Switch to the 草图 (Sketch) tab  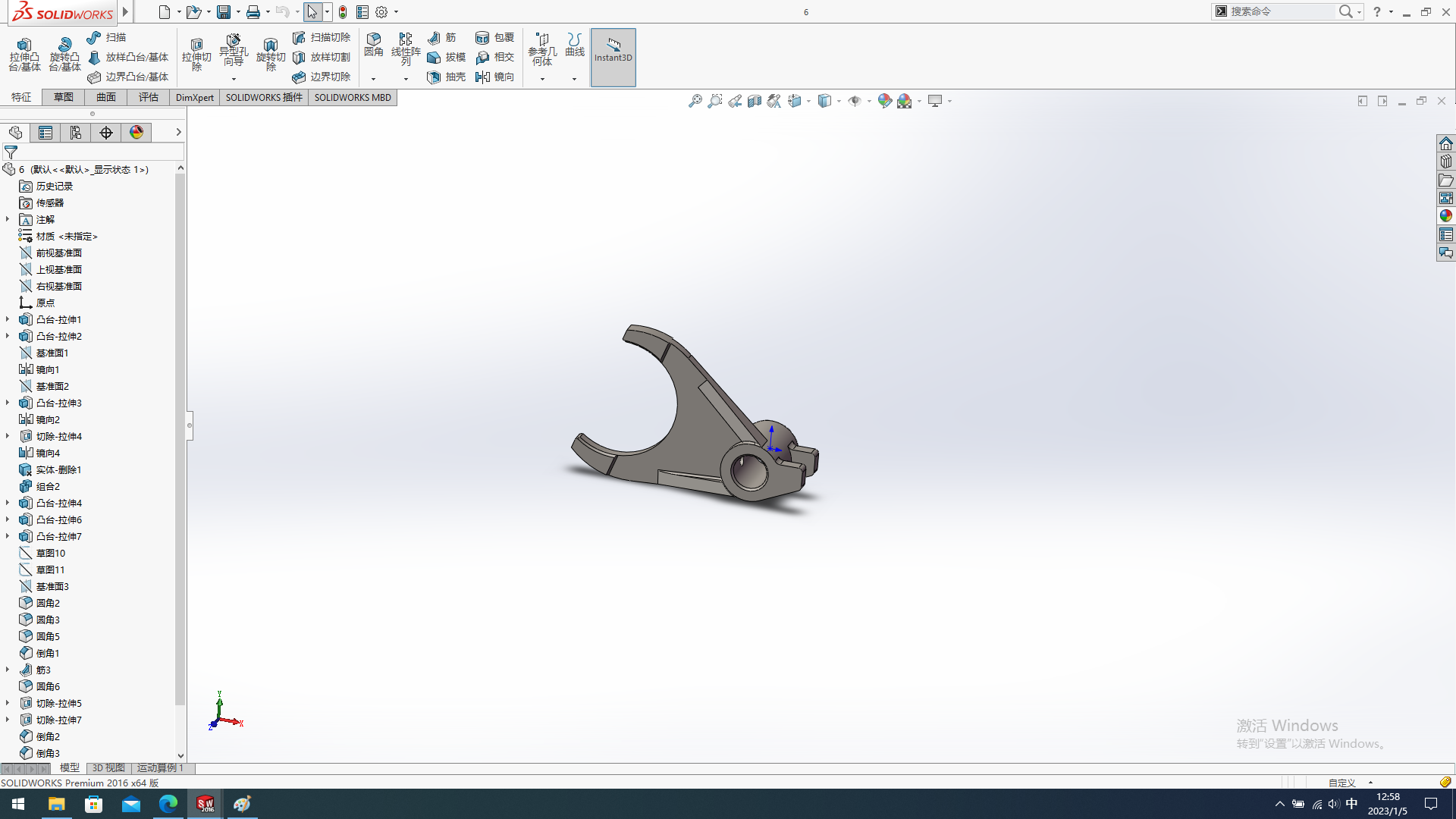click(63, 97)
